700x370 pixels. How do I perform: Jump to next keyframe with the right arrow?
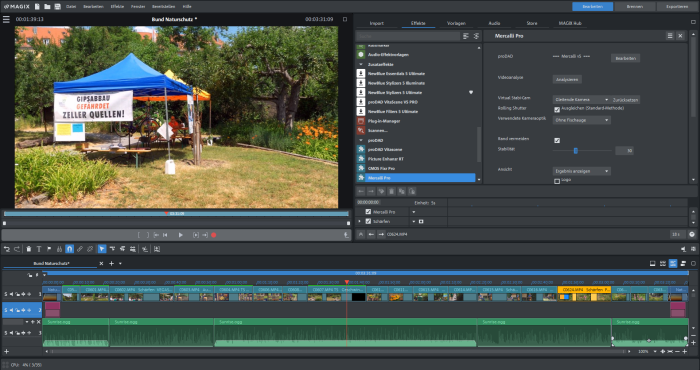click(x=371, y=191)
